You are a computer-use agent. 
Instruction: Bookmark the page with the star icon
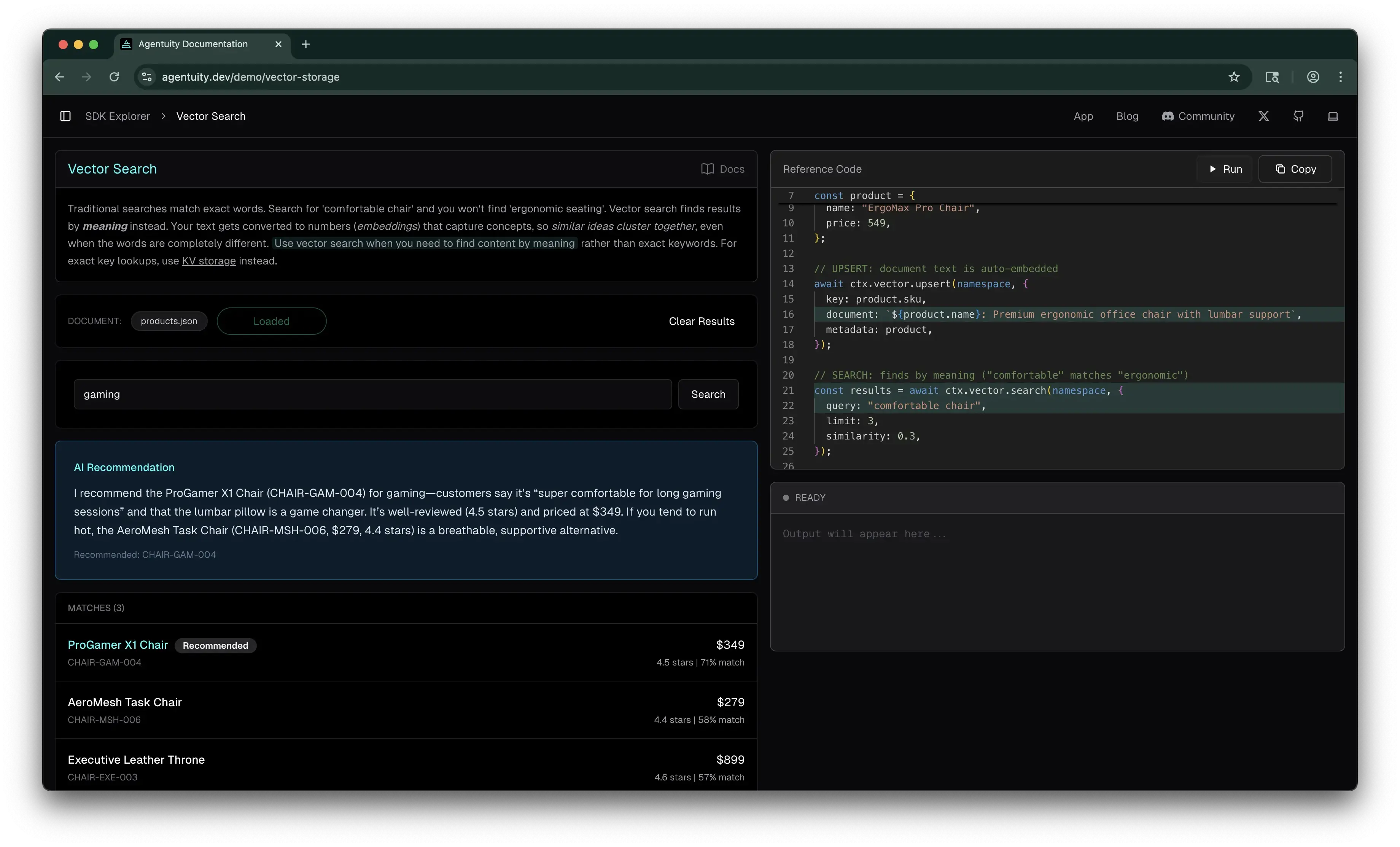tap(1233, 77)
